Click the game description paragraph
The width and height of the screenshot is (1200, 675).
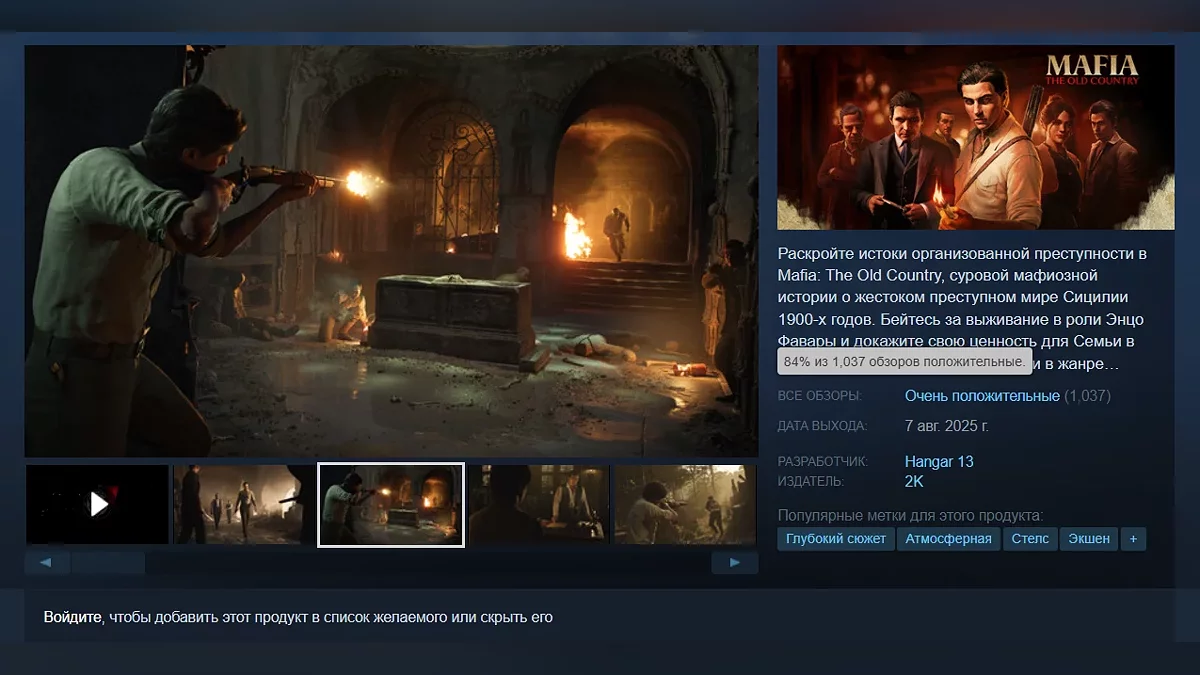click(964, 308)
